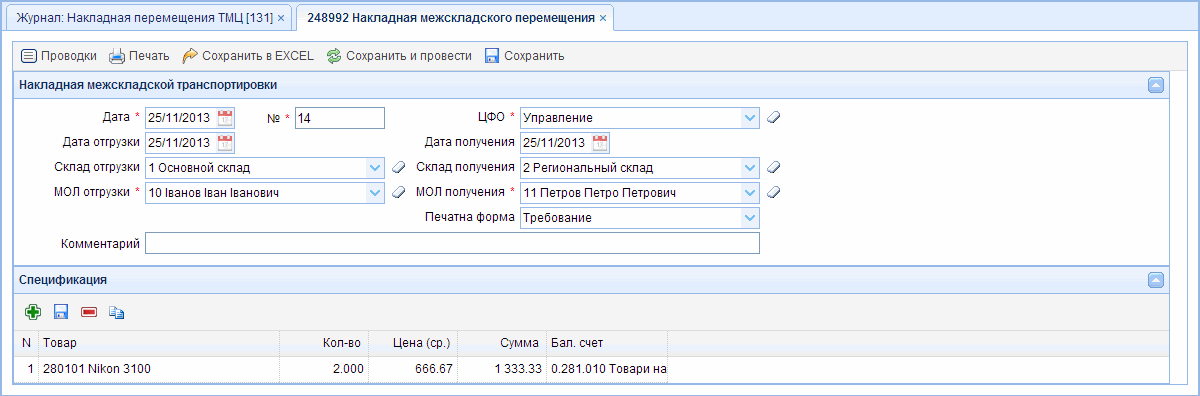Image resolution: width=1200 pixels, height=396 pixels.
Task: Click Сохранить и провести
Action: coord(399,56)
